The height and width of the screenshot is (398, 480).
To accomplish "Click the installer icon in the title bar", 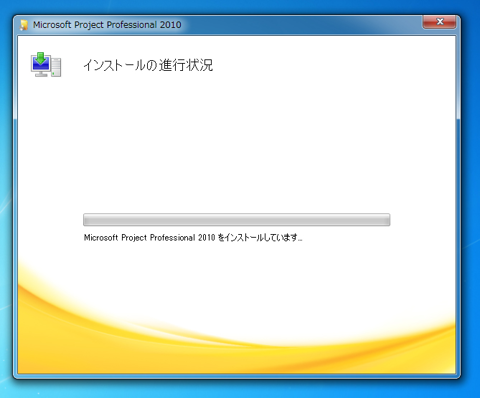I will (x=24, y=25).
